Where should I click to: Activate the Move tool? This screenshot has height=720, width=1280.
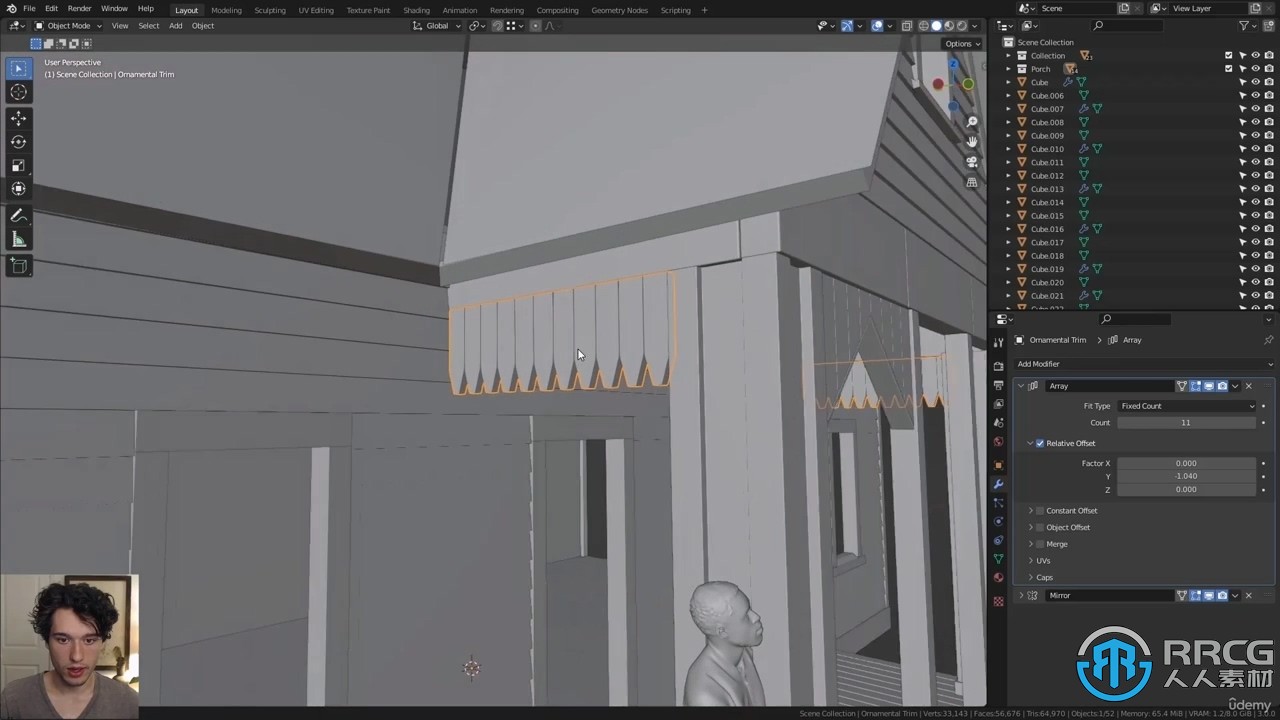(x=18, y=118)
